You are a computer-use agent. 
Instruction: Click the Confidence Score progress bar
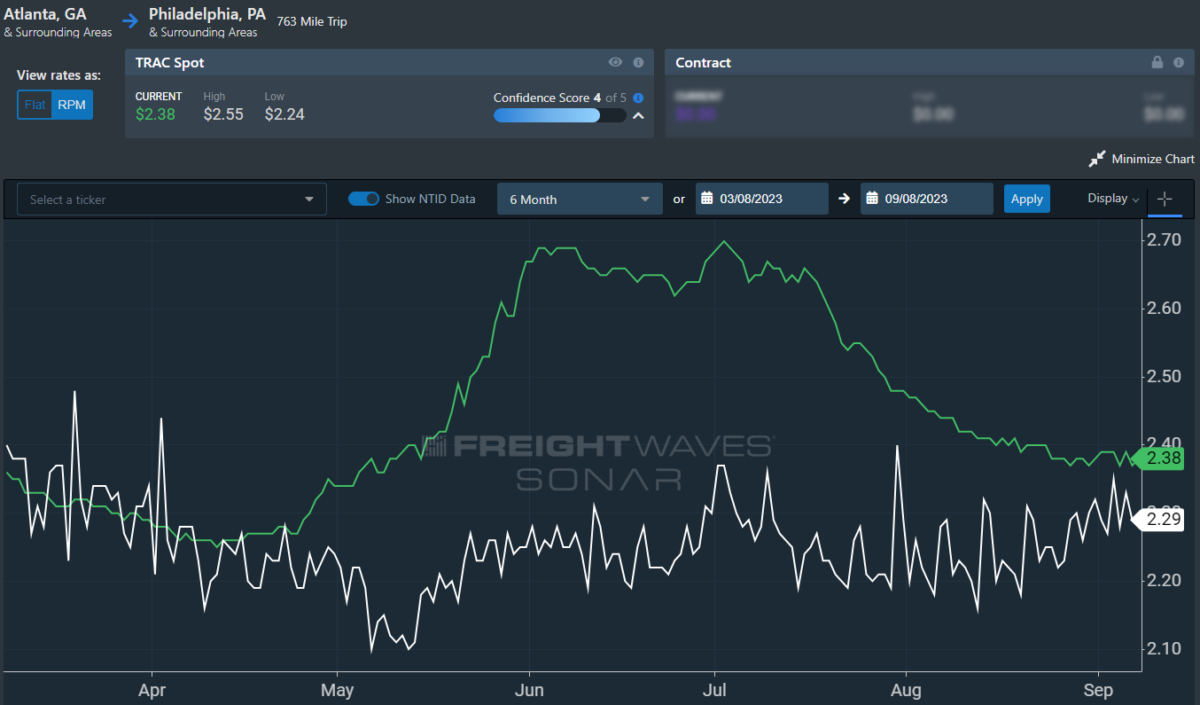click(560, 116)
